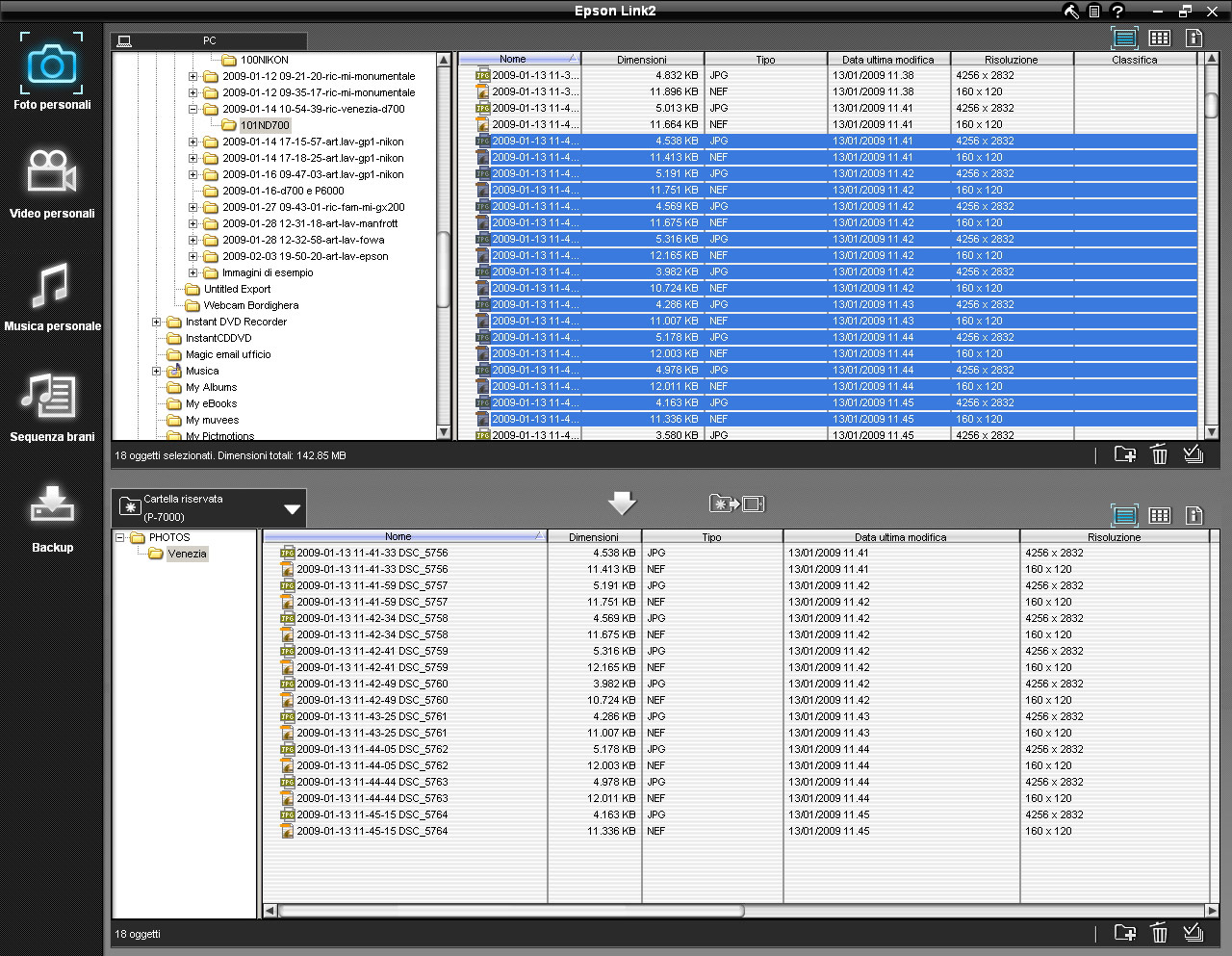Switch lower device pane to list view
The width and height of the screenshot is (1232, 956).
click(x=1124, y=515)
